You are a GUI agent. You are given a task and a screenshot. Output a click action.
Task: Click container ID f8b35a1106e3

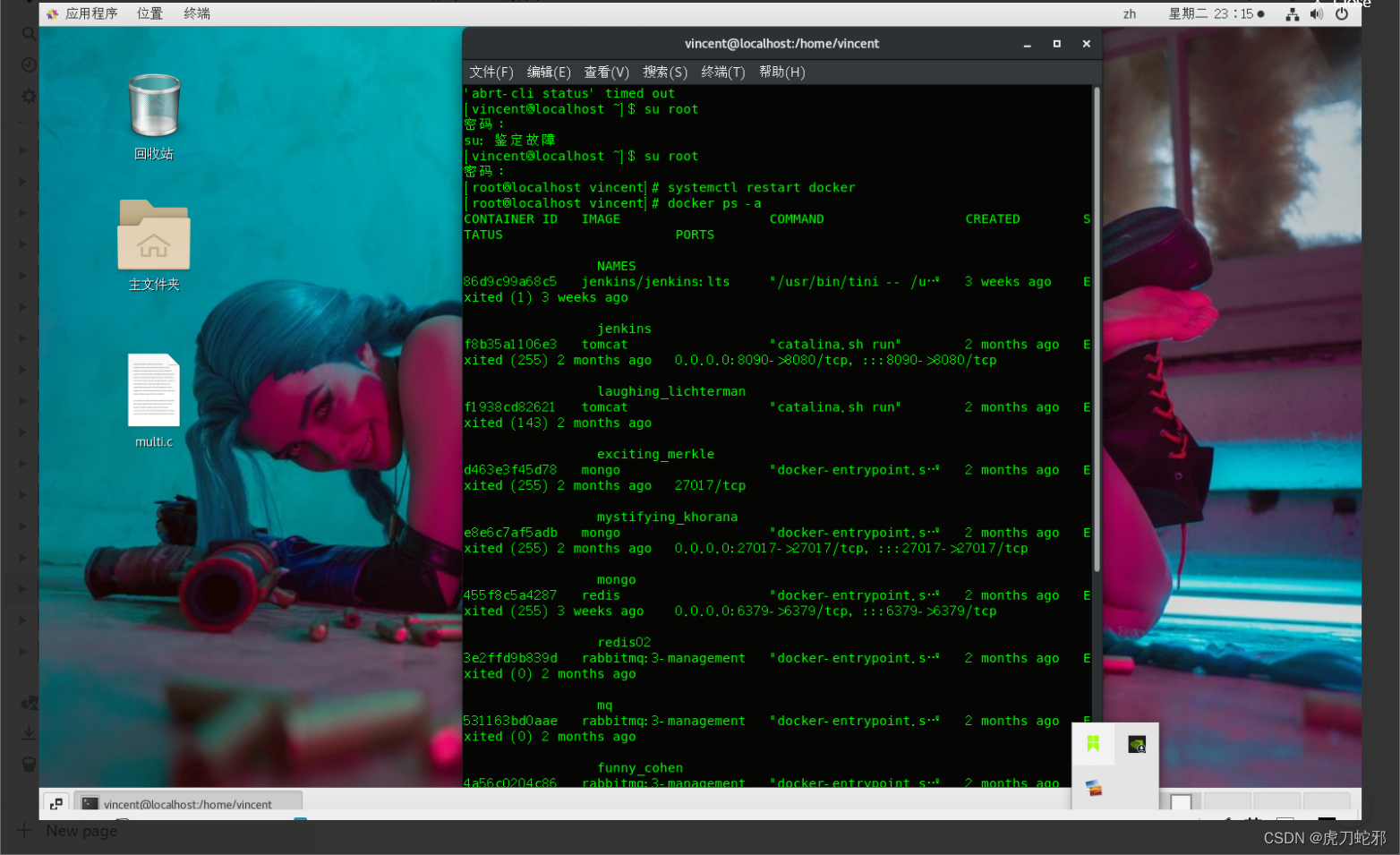[x=510, y=344]
